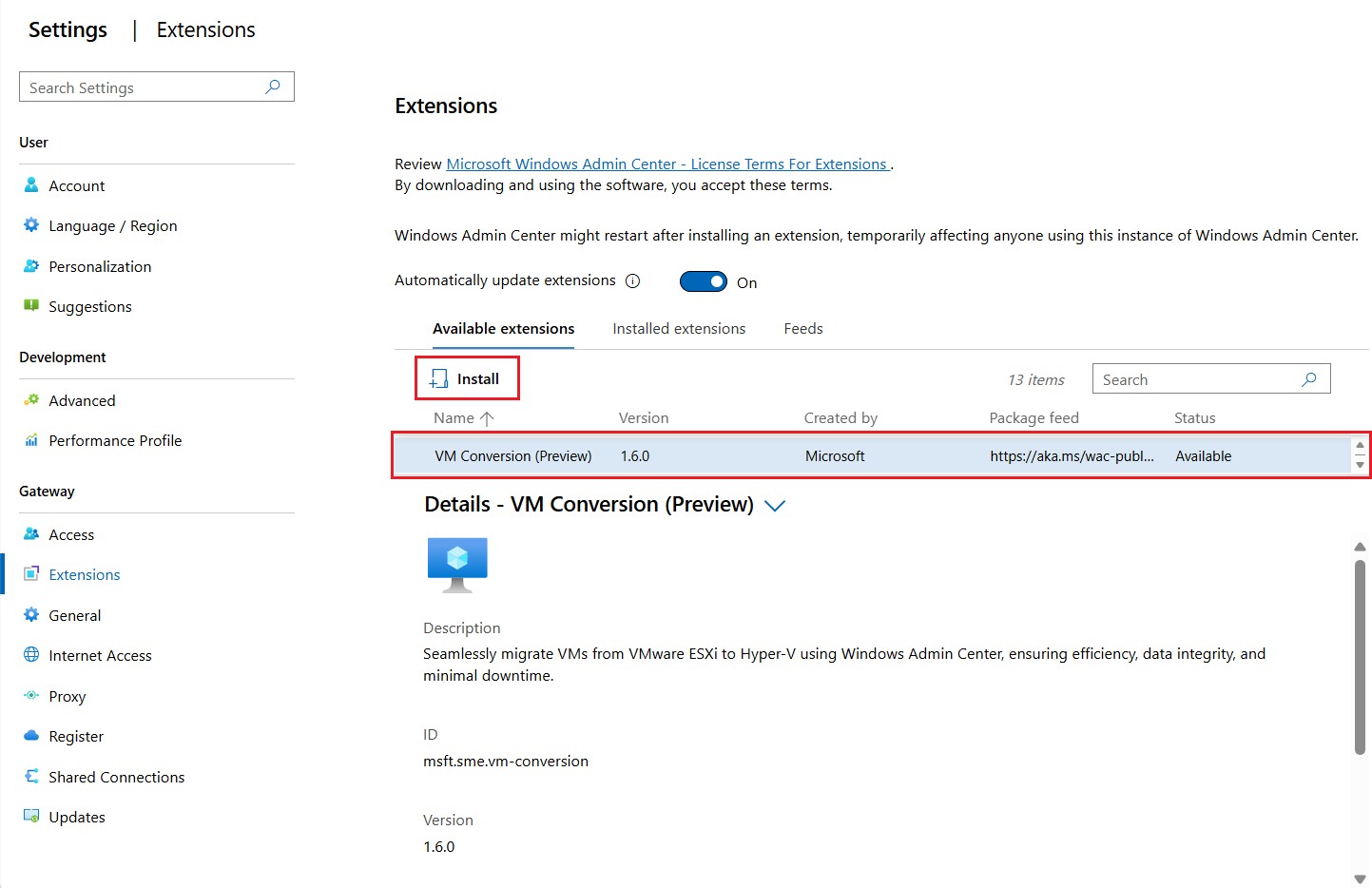
Task: Click the Updates icon in the sidebar
Action: pyautogui.click(x=31, y=817)
